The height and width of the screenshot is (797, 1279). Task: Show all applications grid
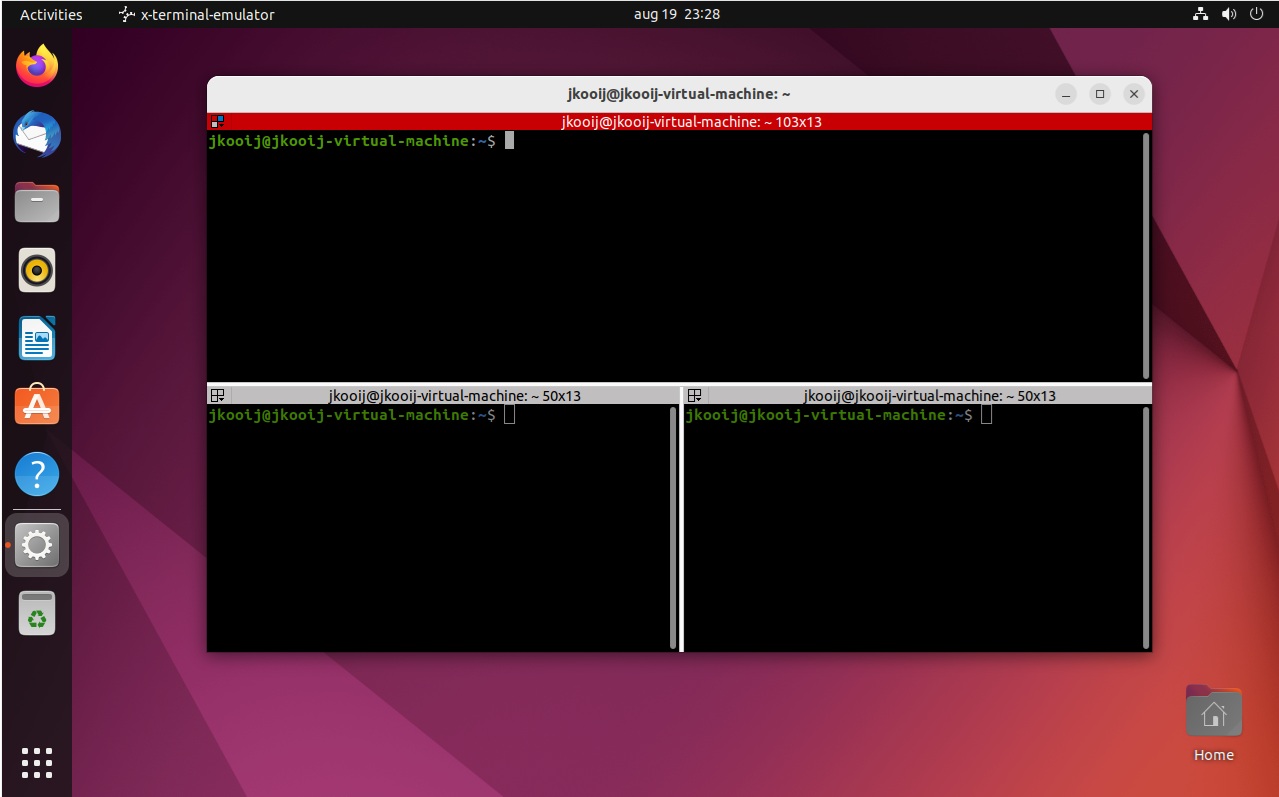37,762
